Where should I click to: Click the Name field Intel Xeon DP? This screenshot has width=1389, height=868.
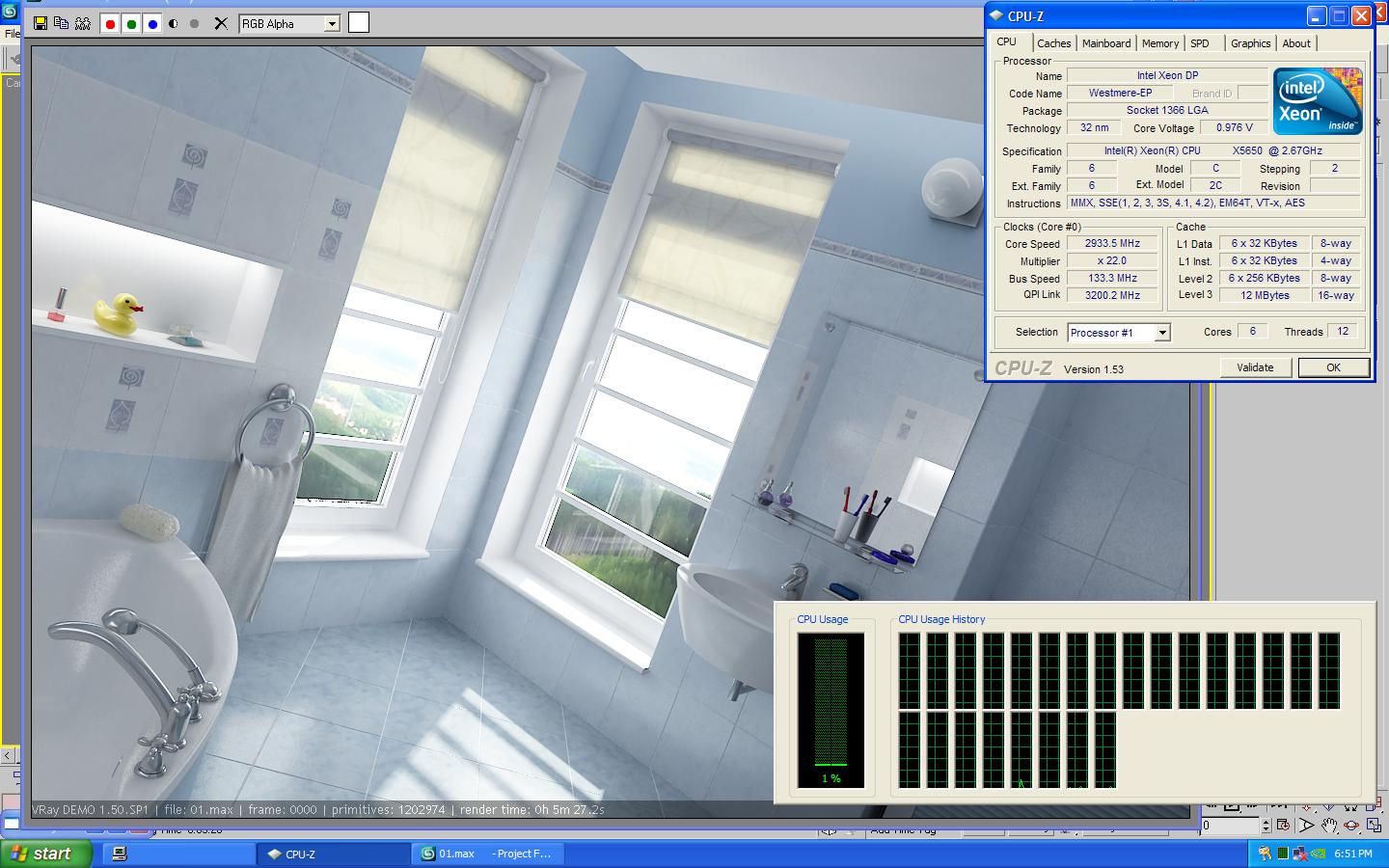point(1167,75)
